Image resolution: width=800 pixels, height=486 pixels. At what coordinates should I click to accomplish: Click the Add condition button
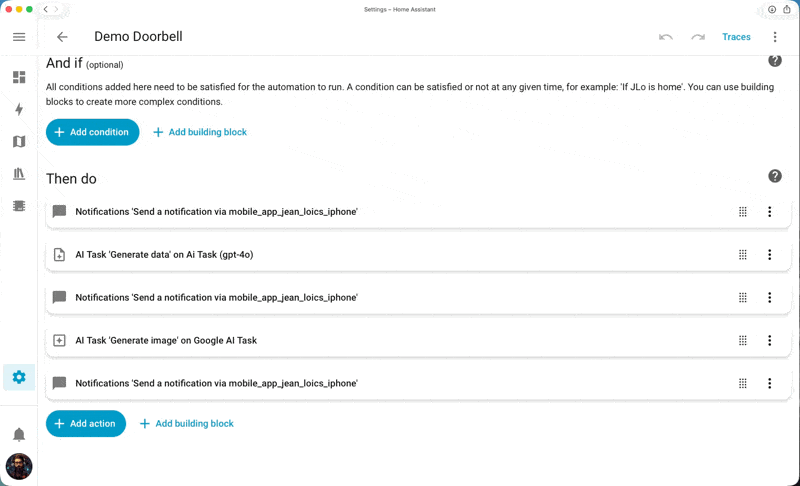92,132
